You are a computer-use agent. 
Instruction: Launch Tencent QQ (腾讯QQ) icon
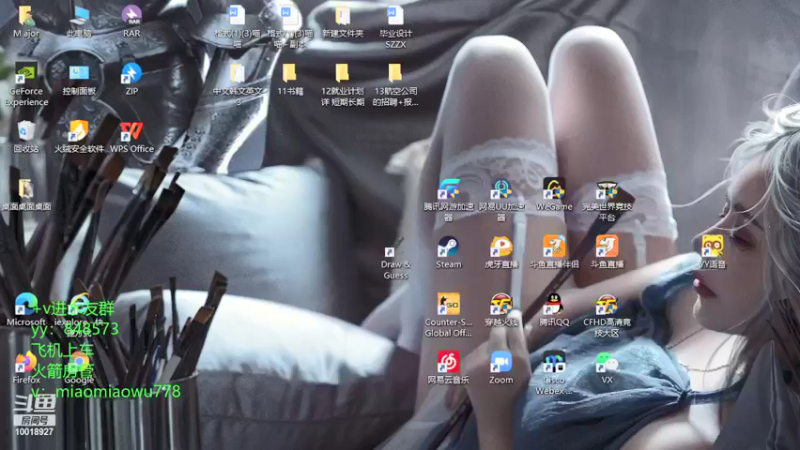tap(554, 310)
